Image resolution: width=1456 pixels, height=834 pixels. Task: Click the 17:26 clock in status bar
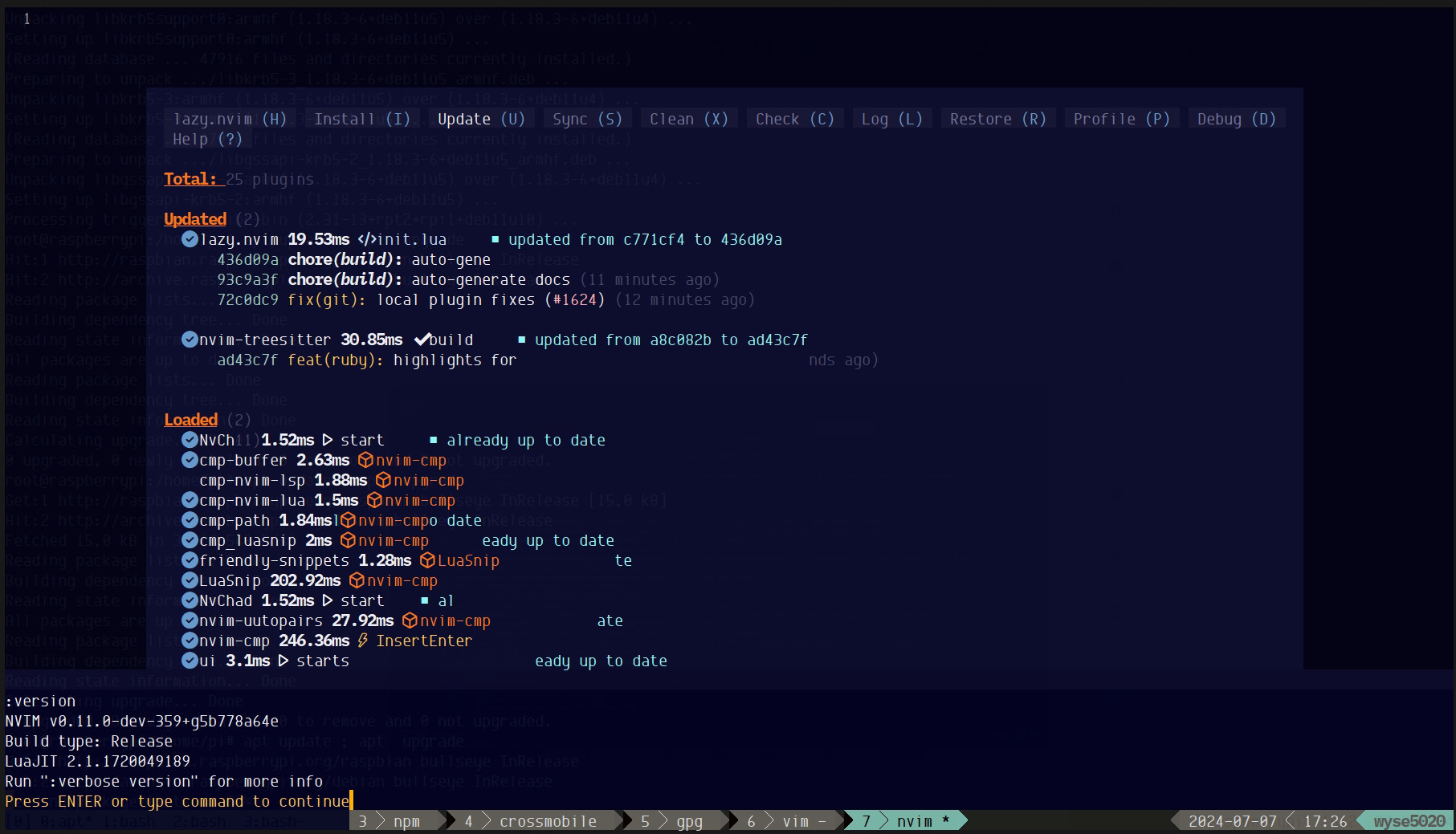(1325, 821)
